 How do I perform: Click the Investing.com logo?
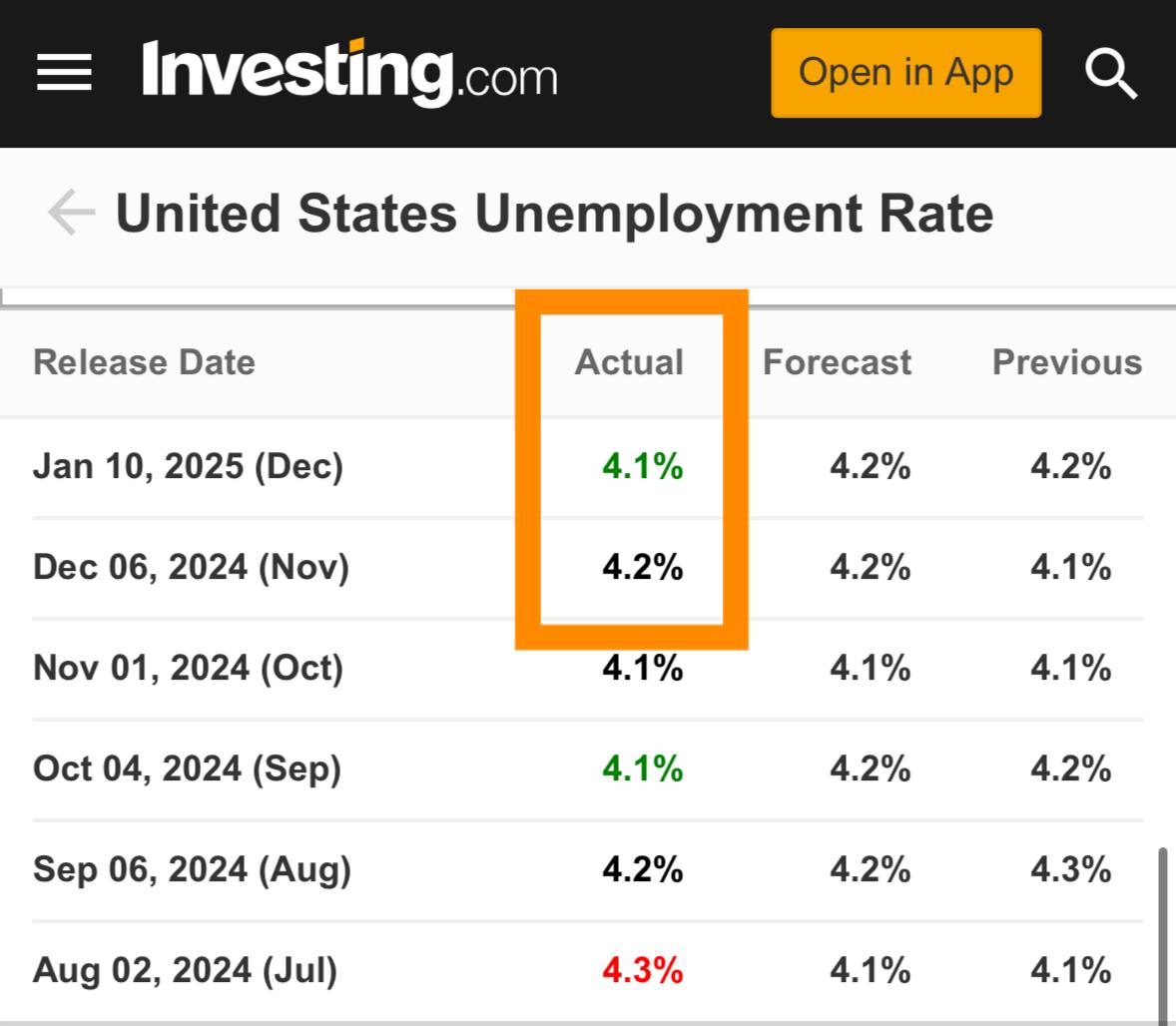[349, 72]
